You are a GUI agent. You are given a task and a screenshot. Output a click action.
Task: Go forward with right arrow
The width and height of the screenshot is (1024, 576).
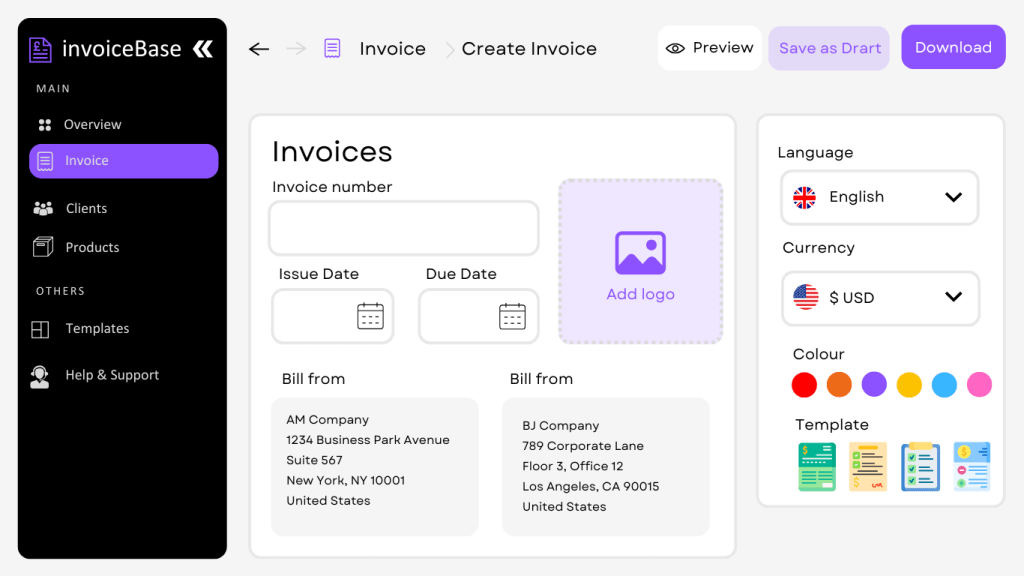(x=296, y=49)
